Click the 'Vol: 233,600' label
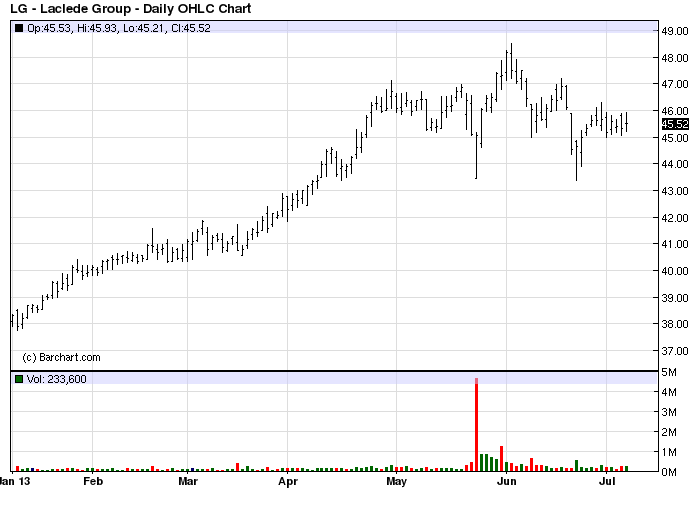The image size is (700, 512). point(57,379)
